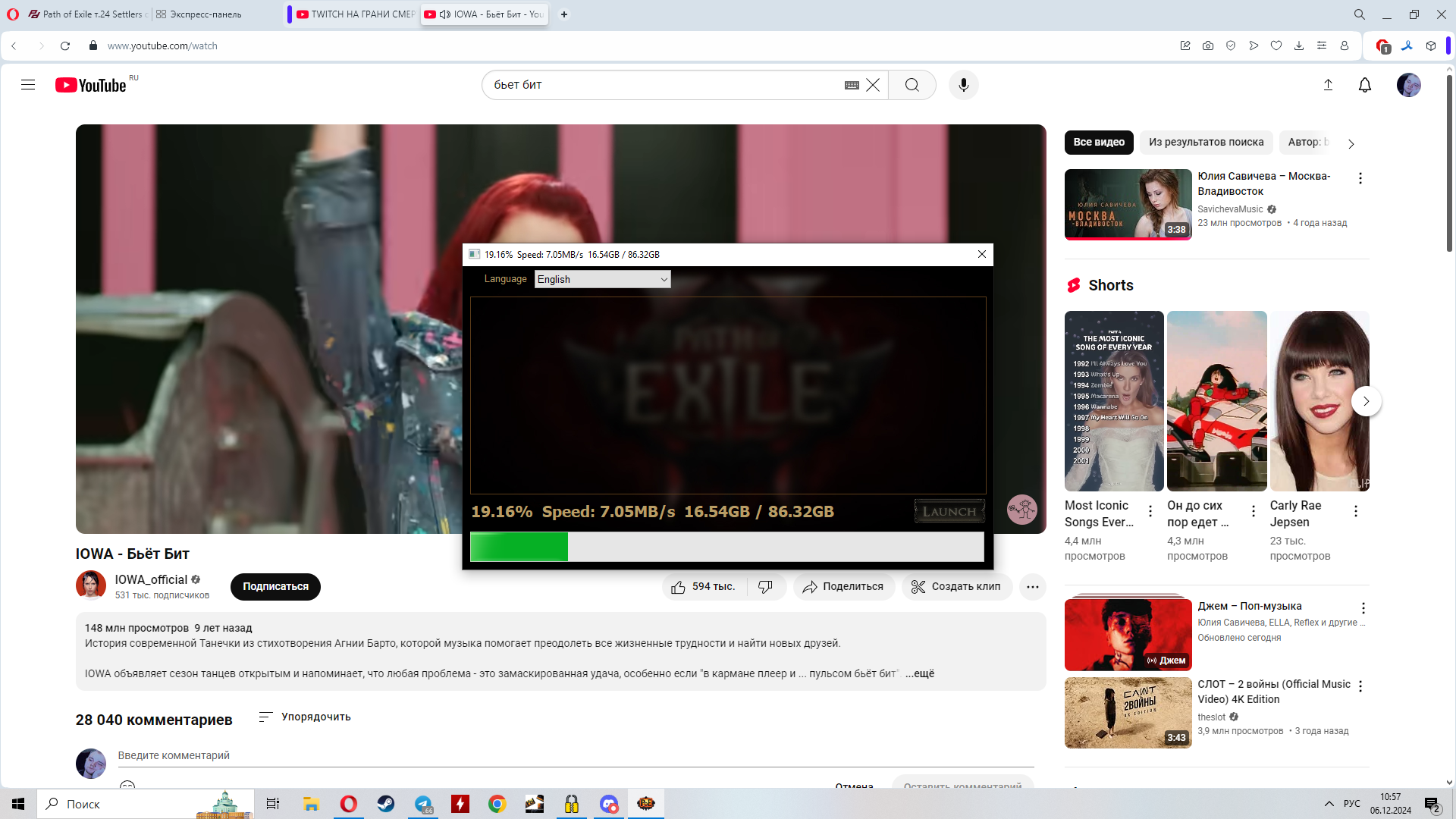Like the video with 594 тыс.
Viewport: 1456px width, 819px height.
click(704, 587)
